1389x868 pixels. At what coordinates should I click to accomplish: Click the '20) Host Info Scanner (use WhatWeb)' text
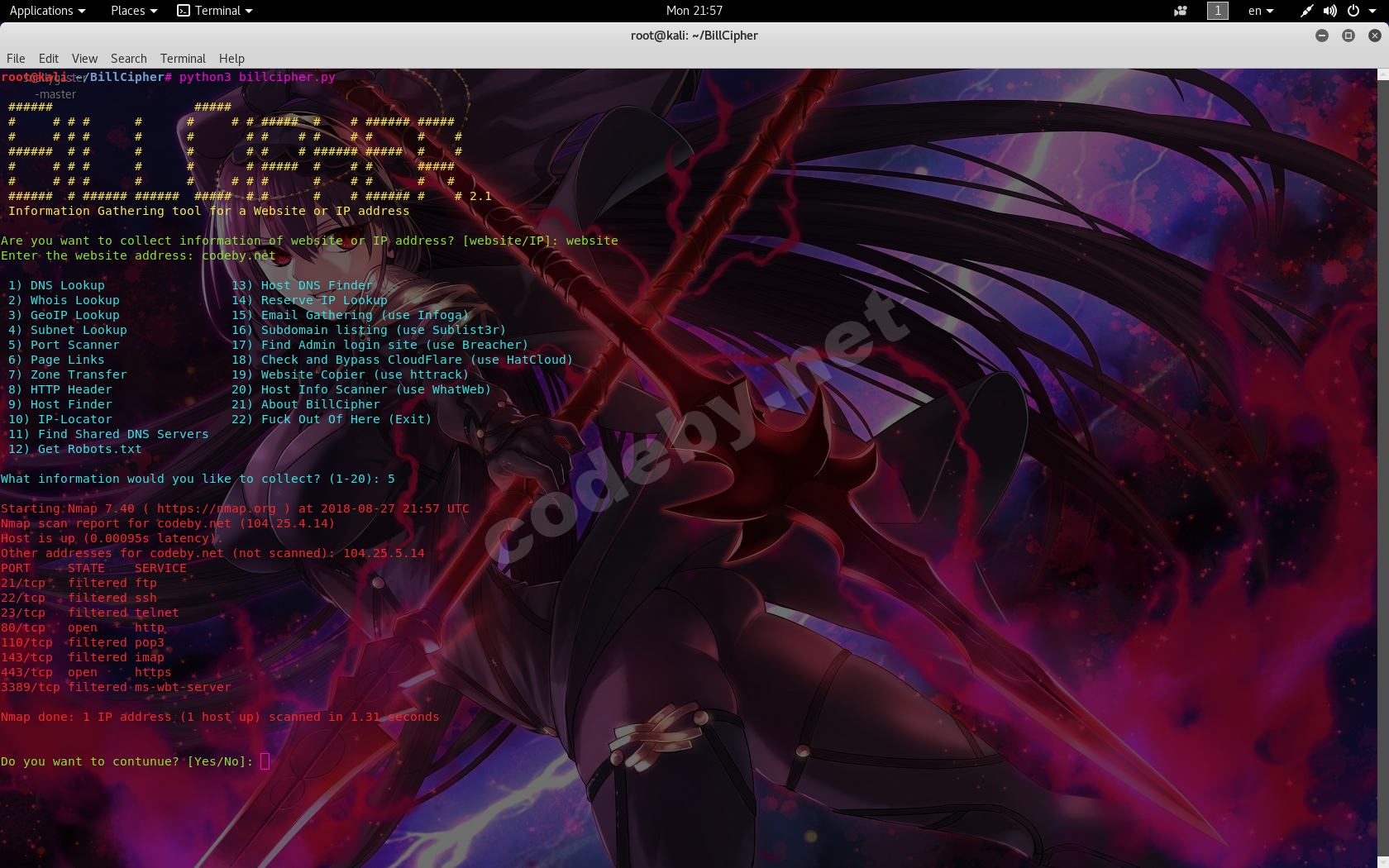(361, 389)
